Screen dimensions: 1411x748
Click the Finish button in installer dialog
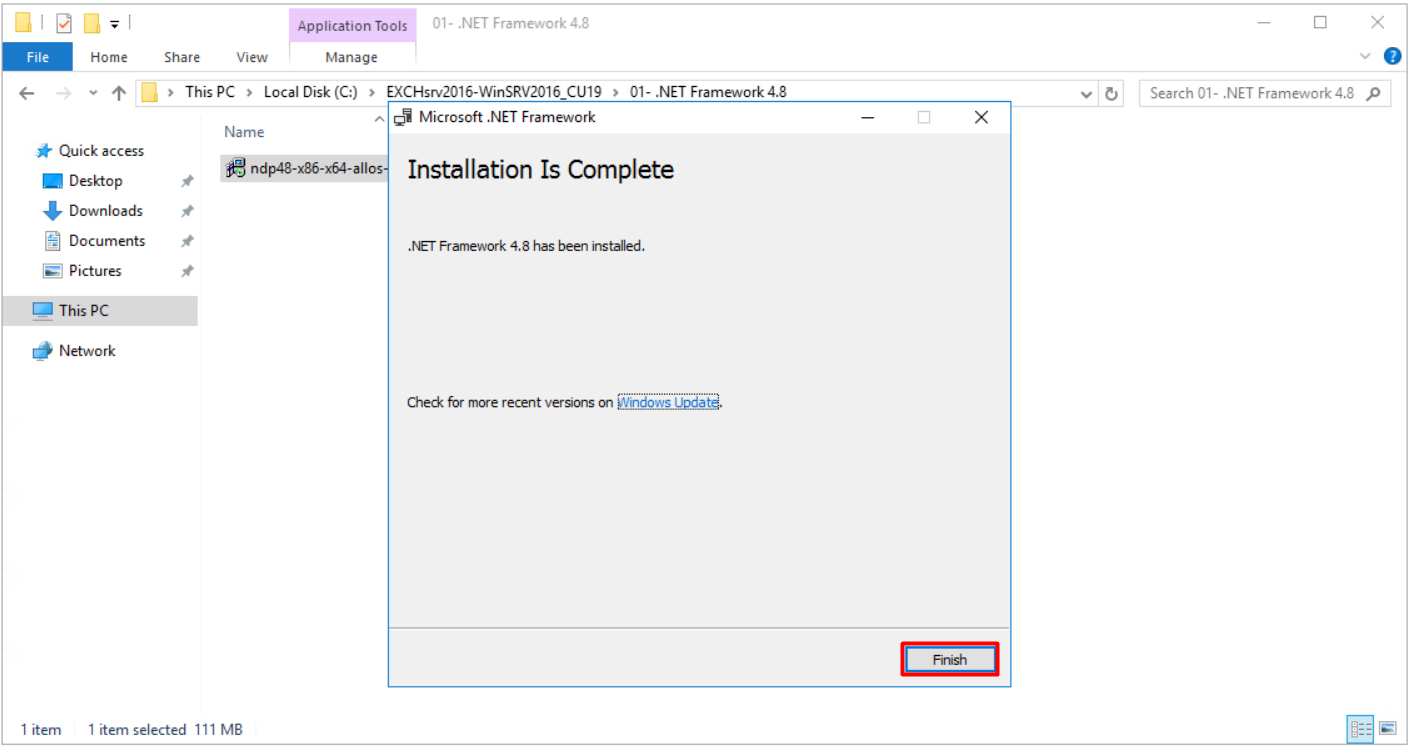click(x=950, y=660)
